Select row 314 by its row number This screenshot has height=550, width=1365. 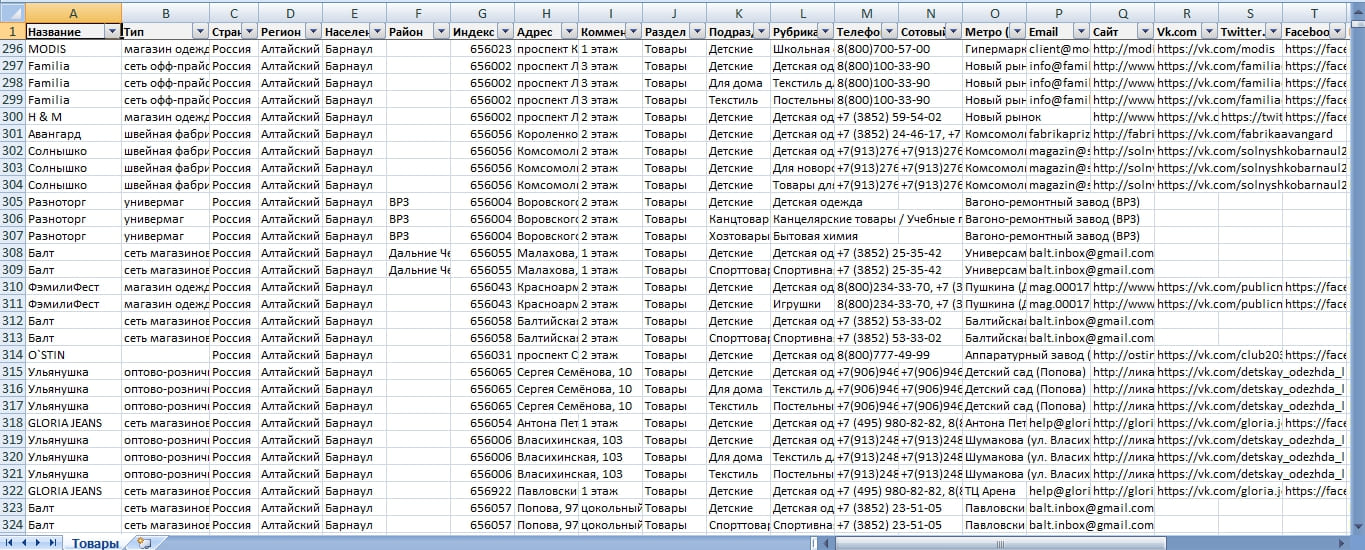12,355
